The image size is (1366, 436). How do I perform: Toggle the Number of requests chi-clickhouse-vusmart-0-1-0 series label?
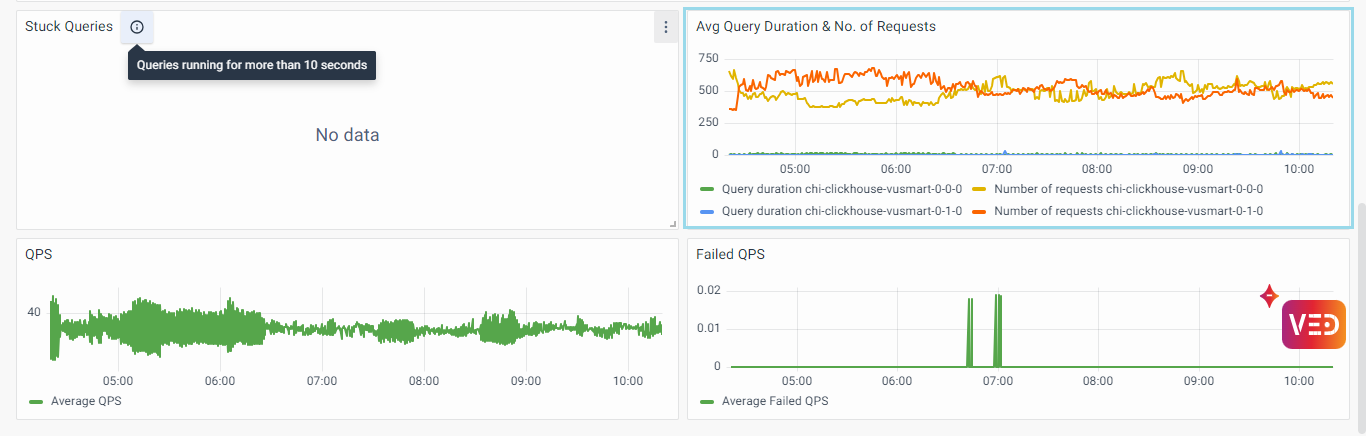(1128, 211)
